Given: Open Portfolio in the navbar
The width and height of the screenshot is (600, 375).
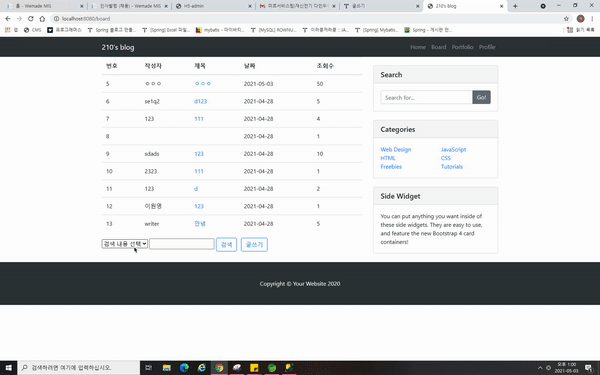Looking at the screenshot, I should 462,47.
